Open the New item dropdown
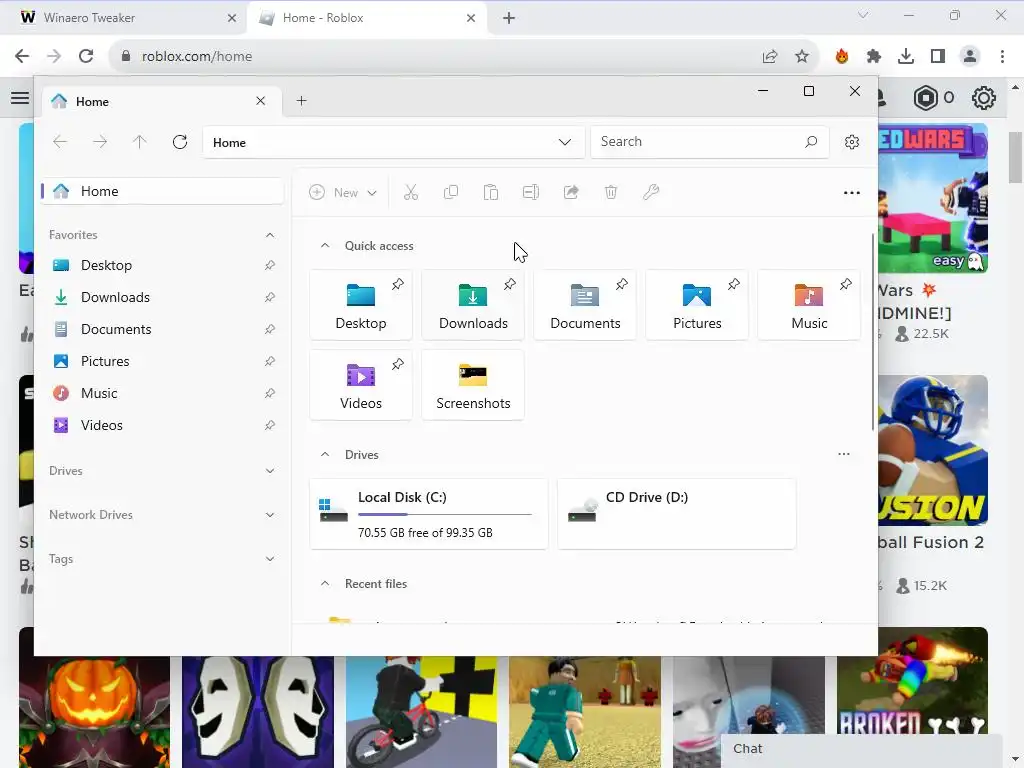 (x=344, y=192)
